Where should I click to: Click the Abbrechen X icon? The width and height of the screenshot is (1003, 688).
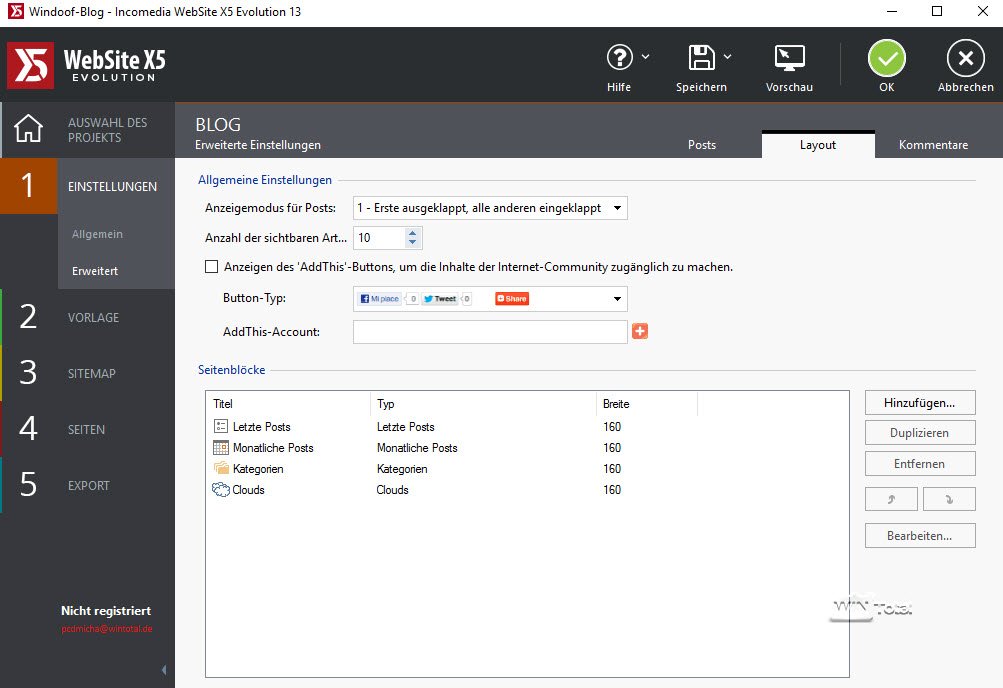(965, 59)
